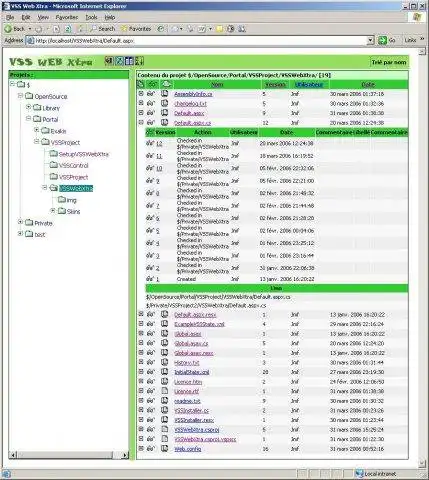Expand the Skins tree node
This screenshot has height=480, width=429.
tap(53, 211)
